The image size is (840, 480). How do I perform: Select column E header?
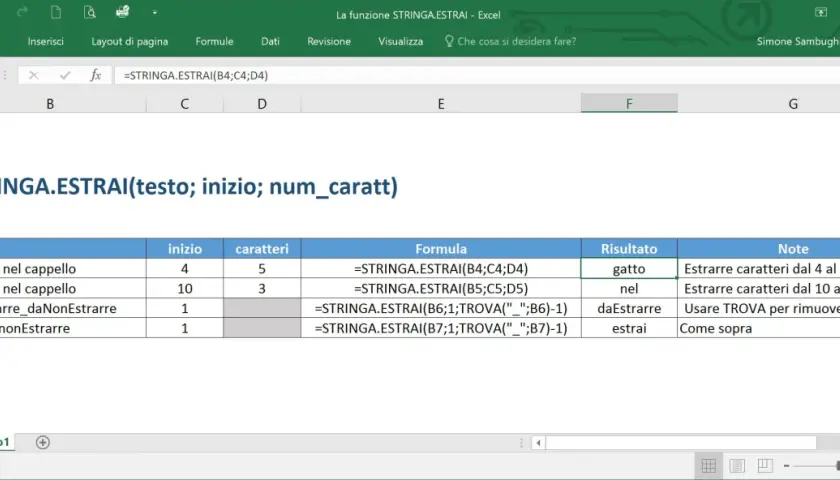point(441,104)
